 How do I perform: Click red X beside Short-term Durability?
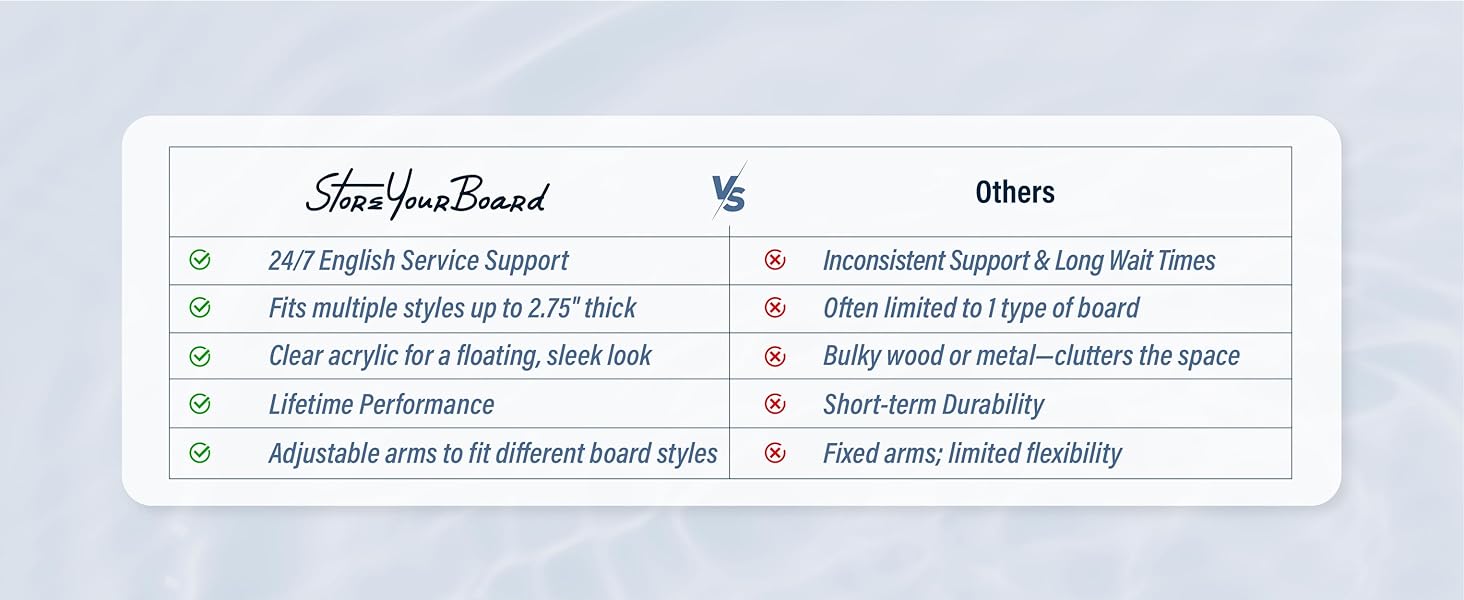pyautogui.click(x=775, y=404)
